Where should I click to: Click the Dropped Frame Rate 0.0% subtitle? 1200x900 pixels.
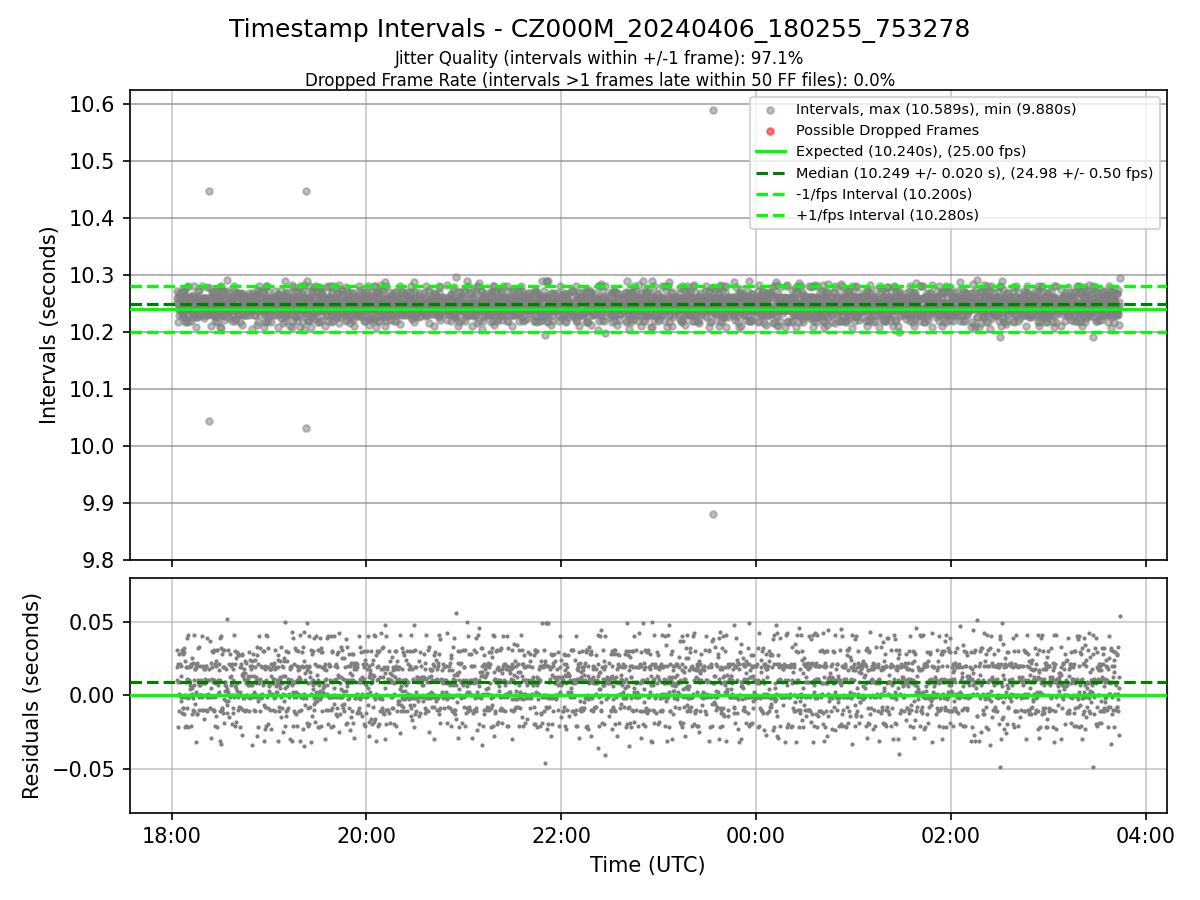pos(599,80)
